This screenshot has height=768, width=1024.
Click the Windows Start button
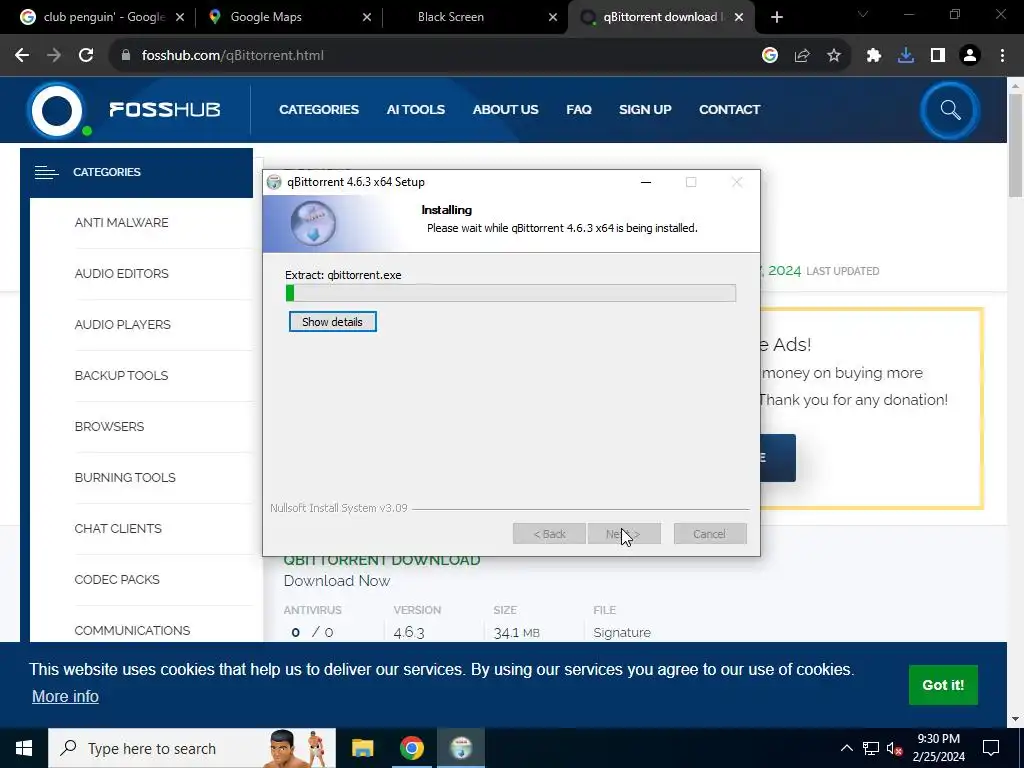[24, 748]
